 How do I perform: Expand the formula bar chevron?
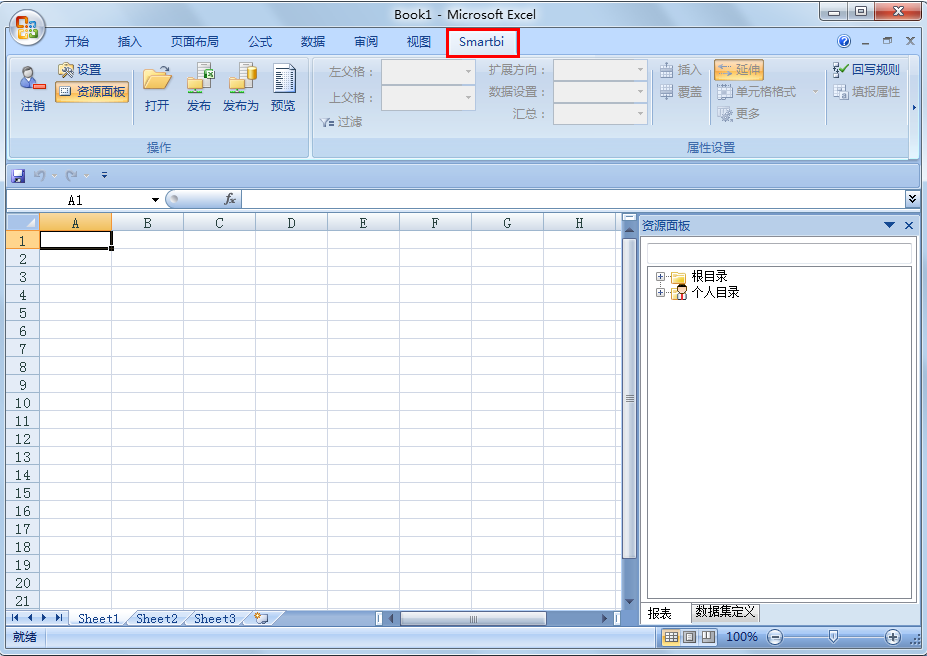pyautogui.click(x=912, y=199)
